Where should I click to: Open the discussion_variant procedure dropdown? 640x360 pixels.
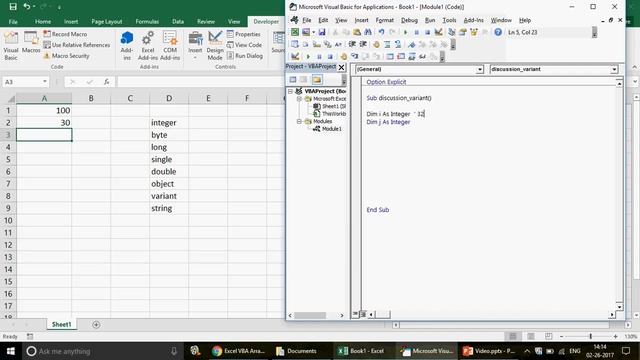(x=614, y=69)
